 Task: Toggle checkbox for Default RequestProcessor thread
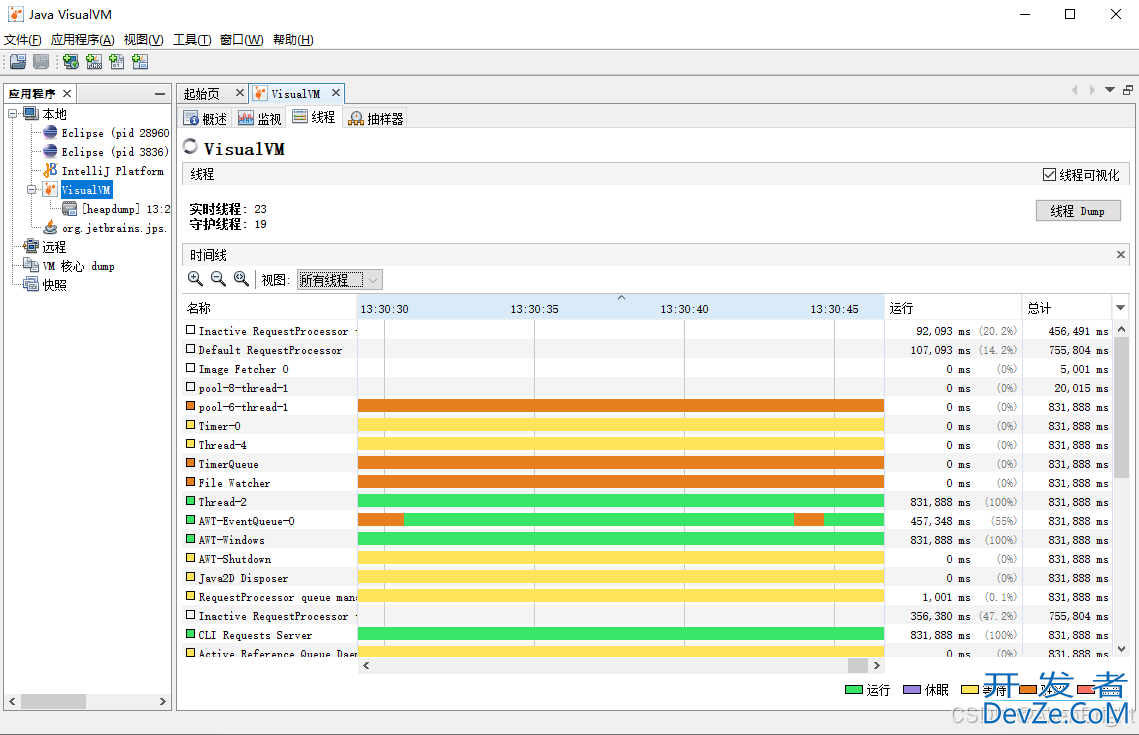coord(190,349)
